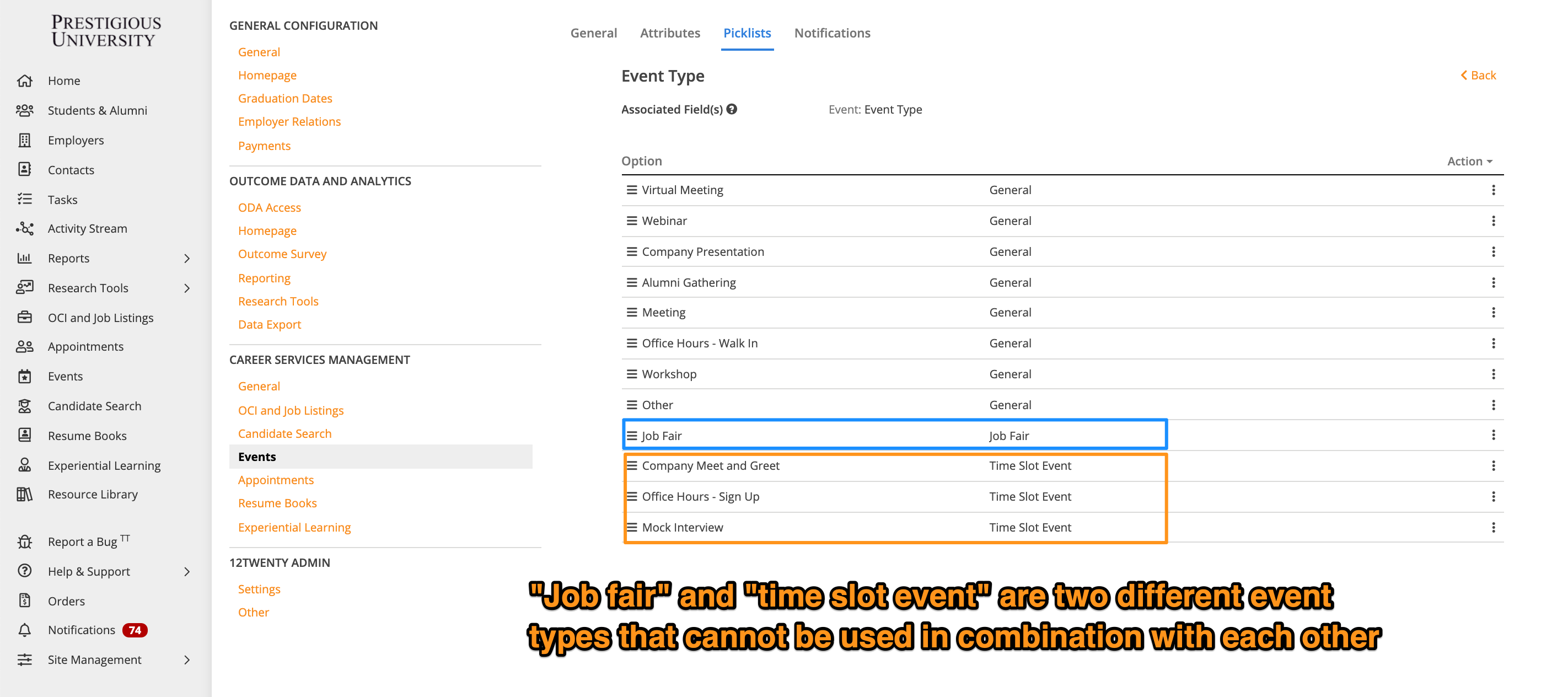Open three-dot menu for Mock Interview
1568x697 pixels.
pos(1492,527)
